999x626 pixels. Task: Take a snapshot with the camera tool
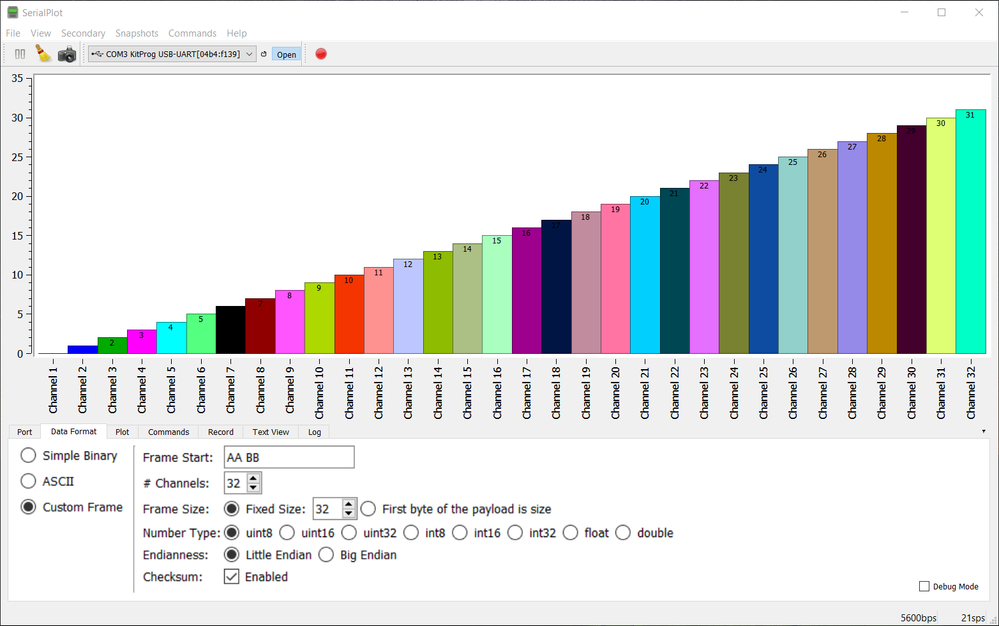click(x=66, y=54)
